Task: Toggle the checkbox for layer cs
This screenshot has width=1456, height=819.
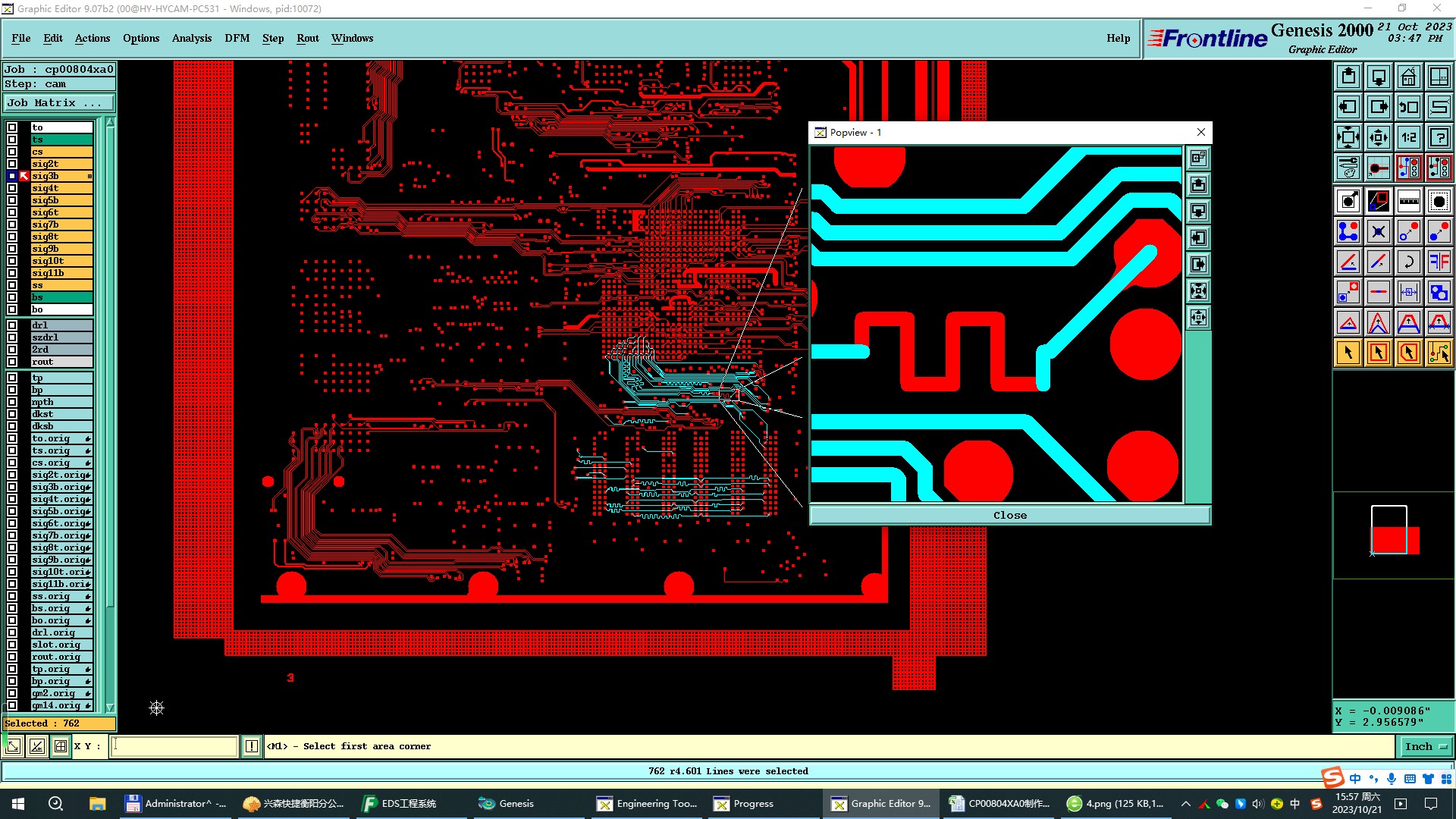Action: click(12, 152)
